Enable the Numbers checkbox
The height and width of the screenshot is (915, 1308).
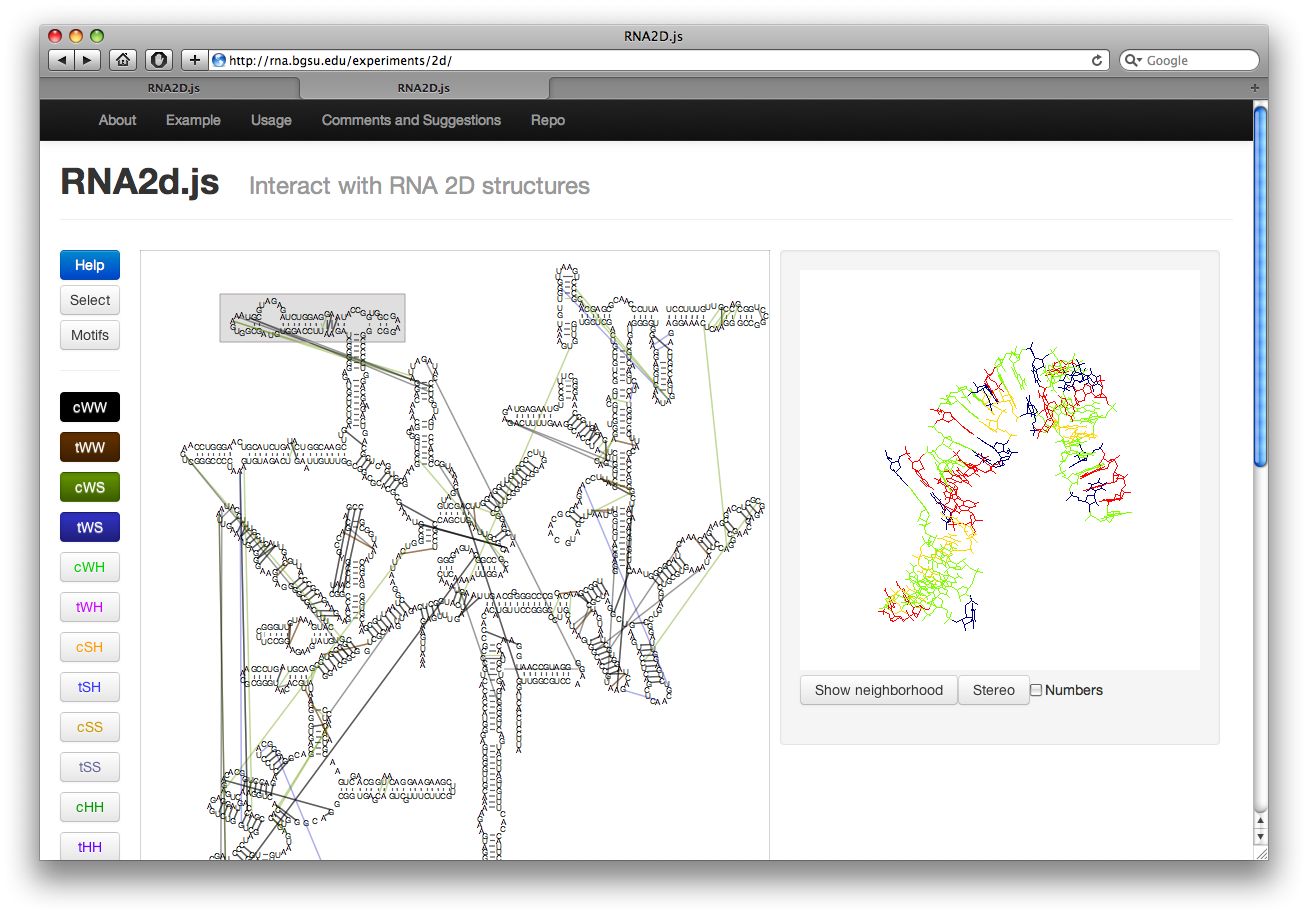1036,690
